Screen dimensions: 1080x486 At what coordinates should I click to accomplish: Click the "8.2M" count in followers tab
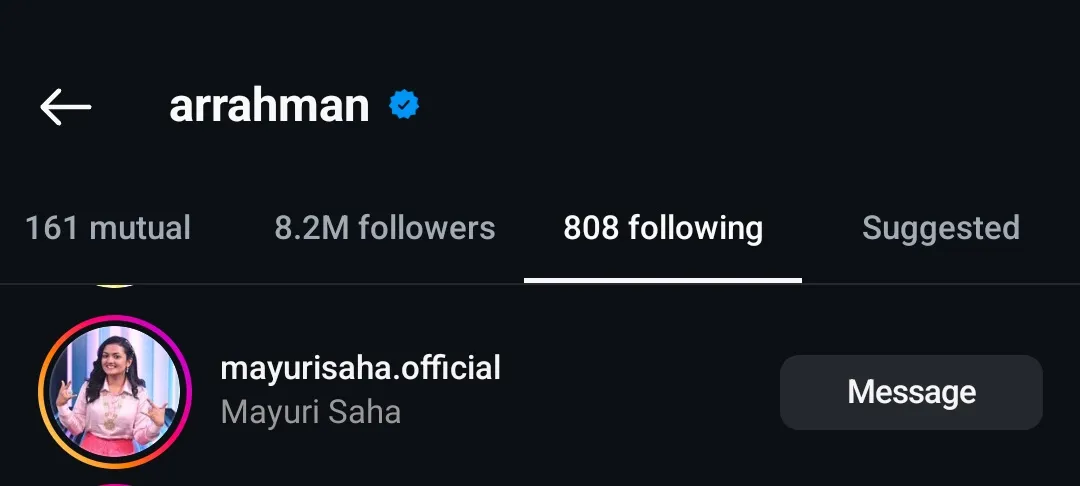(x=312, y=228)
